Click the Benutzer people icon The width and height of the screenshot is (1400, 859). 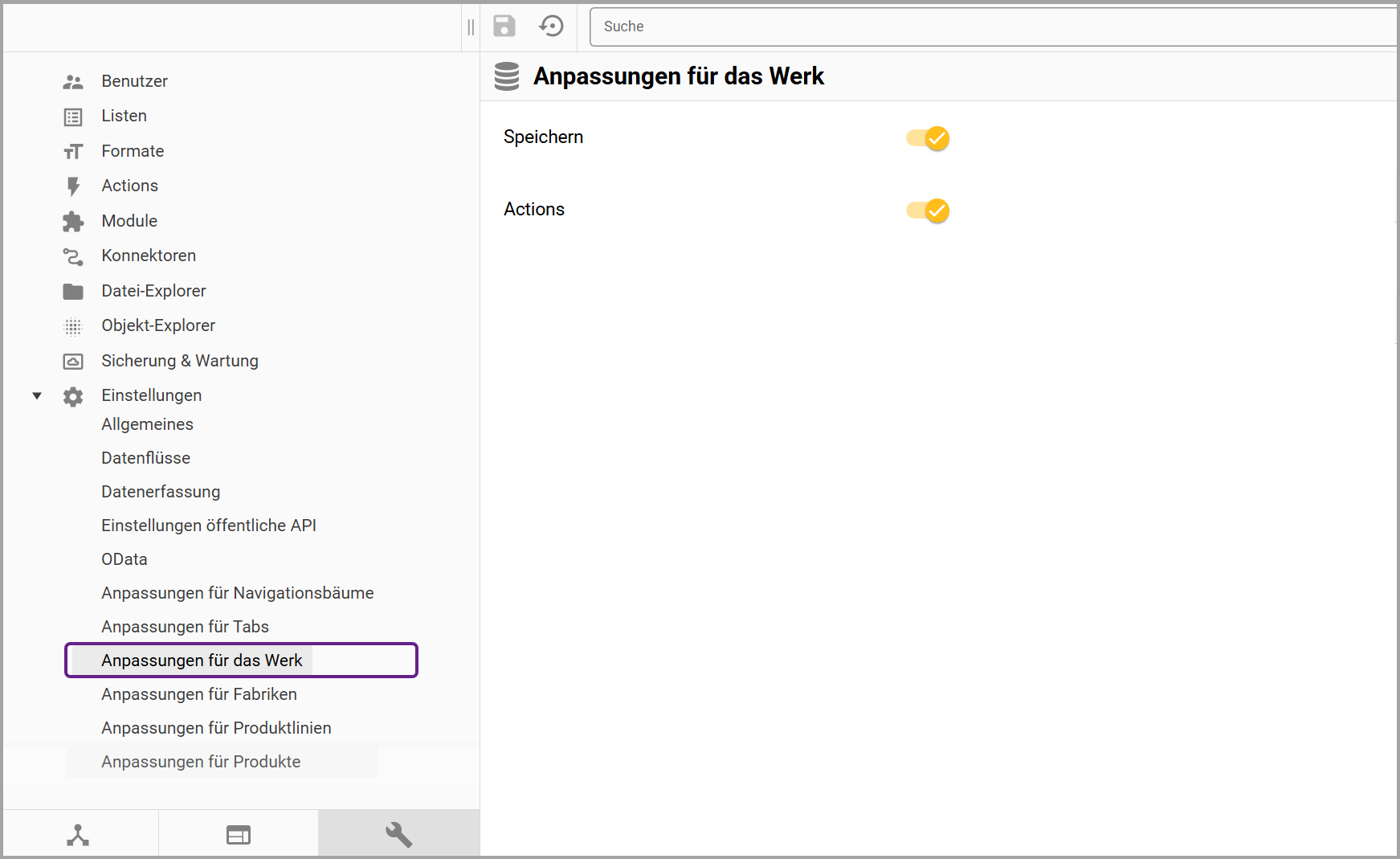[x=73, y=82]
